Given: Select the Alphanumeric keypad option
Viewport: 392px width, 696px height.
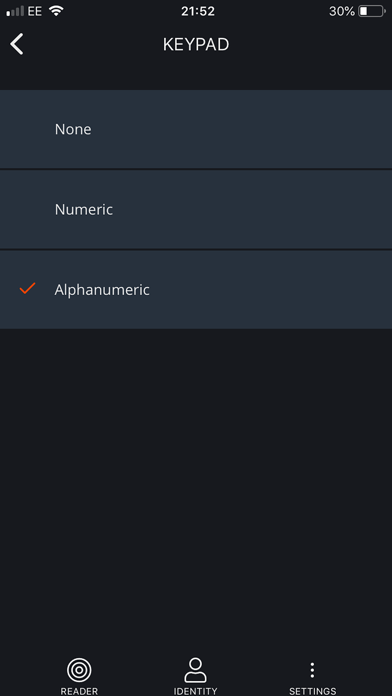Looking at the screenshot, I should (x=196, y=289).
